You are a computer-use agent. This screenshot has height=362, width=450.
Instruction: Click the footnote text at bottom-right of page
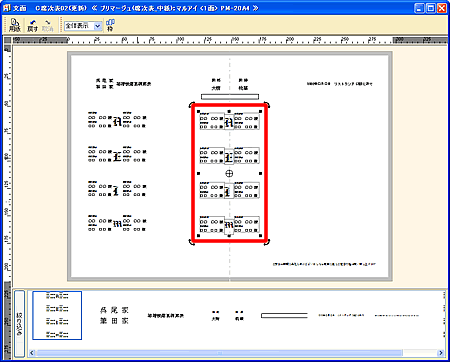[x=324, y=264]
